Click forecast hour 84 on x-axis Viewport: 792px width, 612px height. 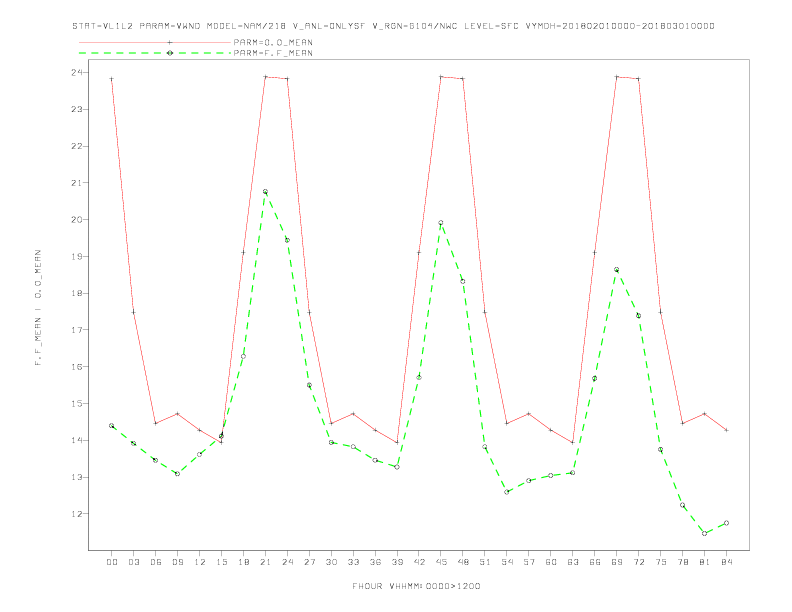coord(726,562)
